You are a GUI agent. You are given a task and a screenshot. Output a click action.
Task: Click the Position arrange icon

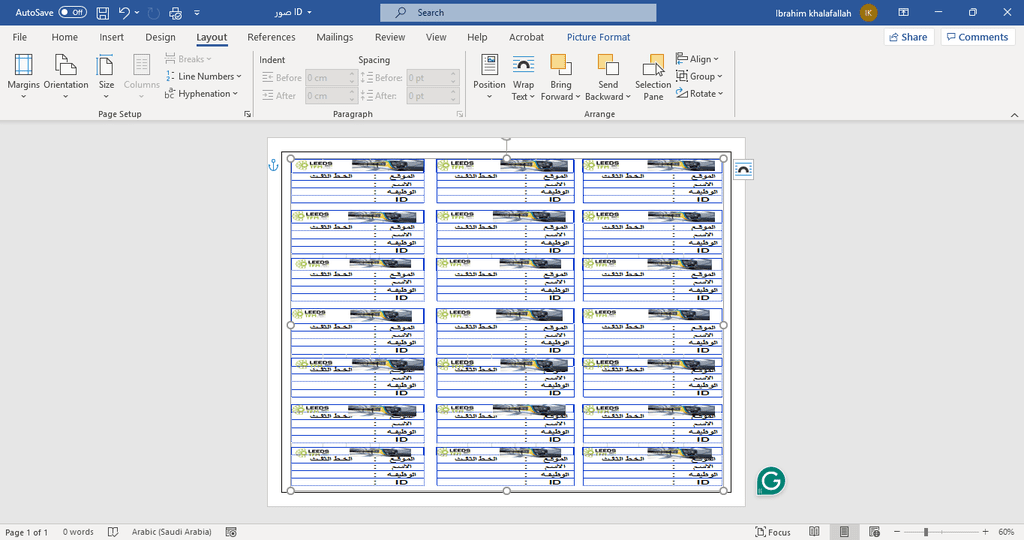[489, 66]
